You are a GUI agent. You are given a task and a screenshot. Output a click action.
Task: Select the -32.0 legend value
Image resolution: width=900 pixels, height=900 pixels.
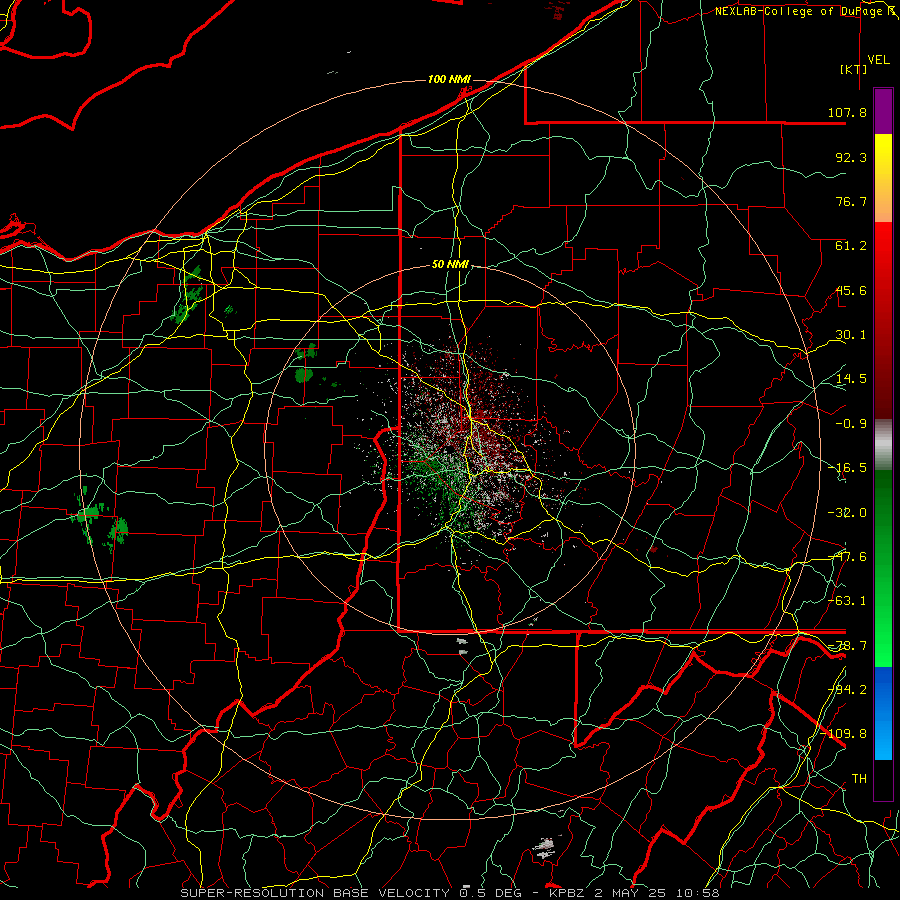(x=847, y=513)
